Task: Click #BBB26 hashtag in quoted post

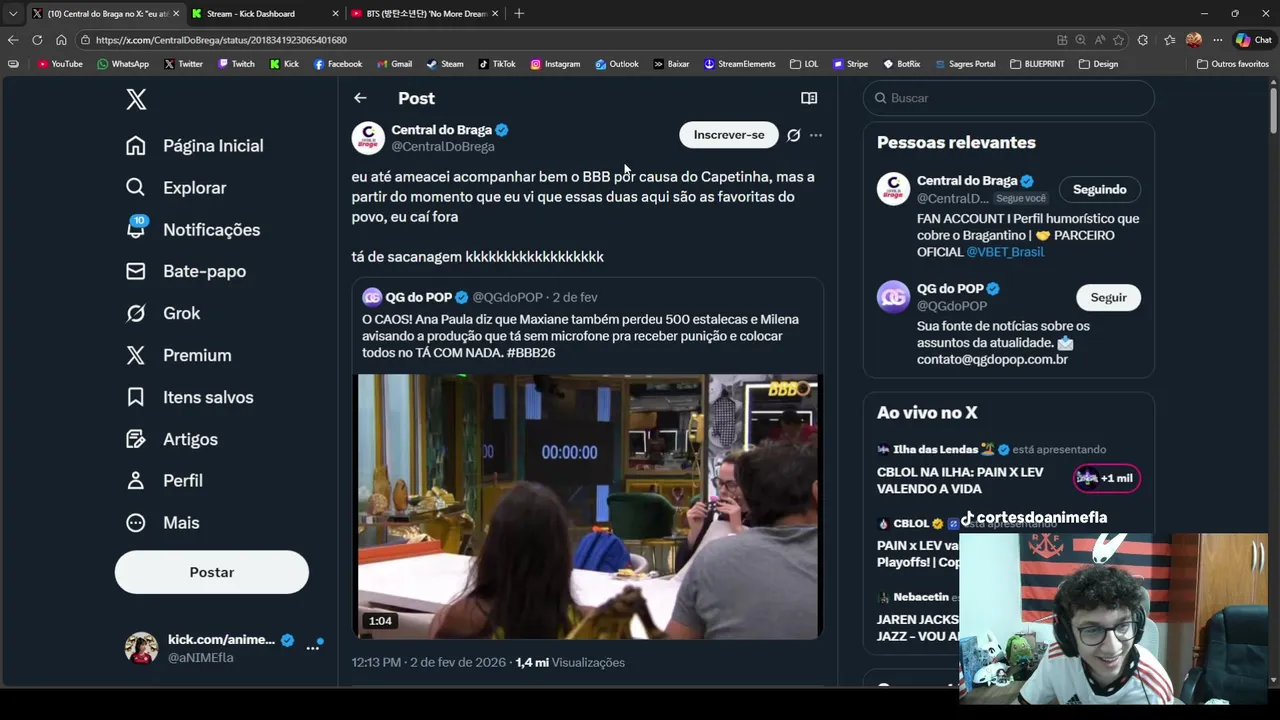Action: pos(531,353)
